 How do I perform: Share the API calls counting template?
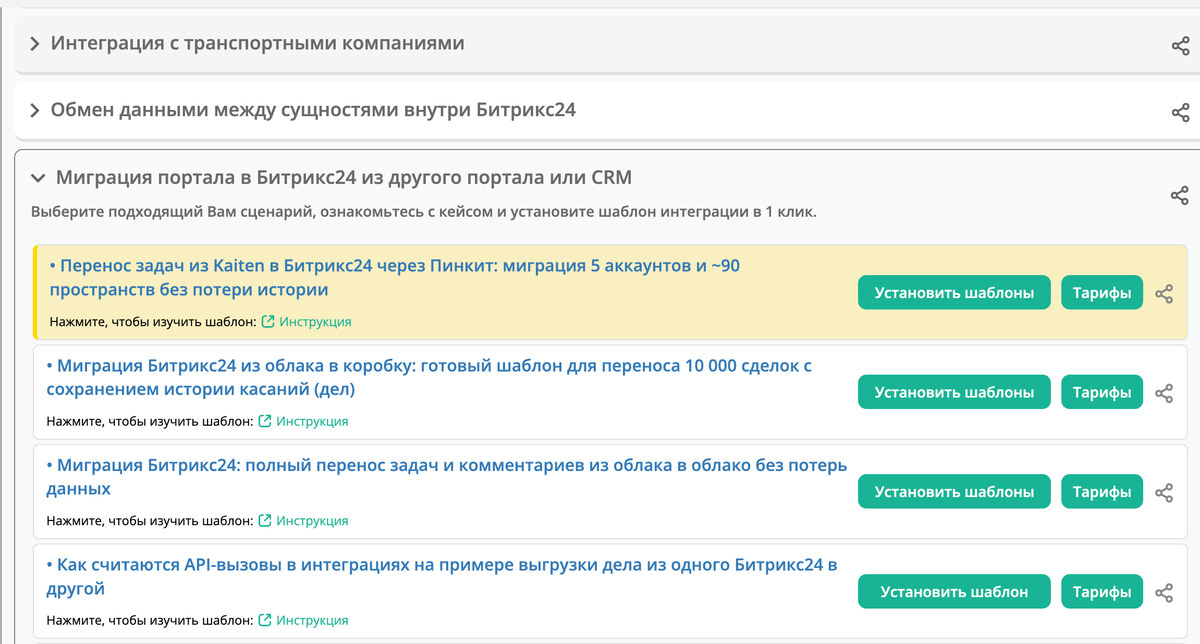coord(1164,592)
